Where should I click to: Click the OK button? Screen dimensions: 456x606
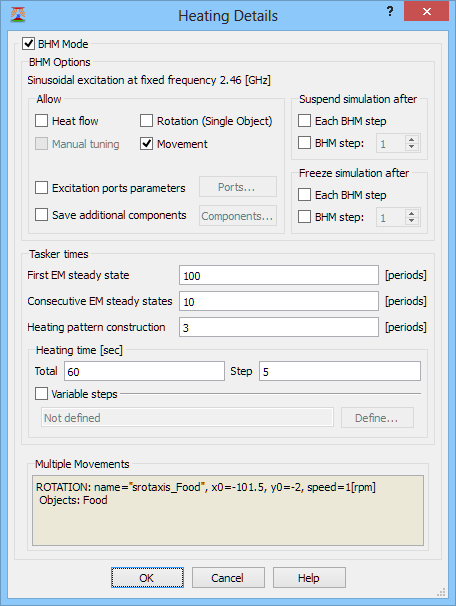(147, 578)
